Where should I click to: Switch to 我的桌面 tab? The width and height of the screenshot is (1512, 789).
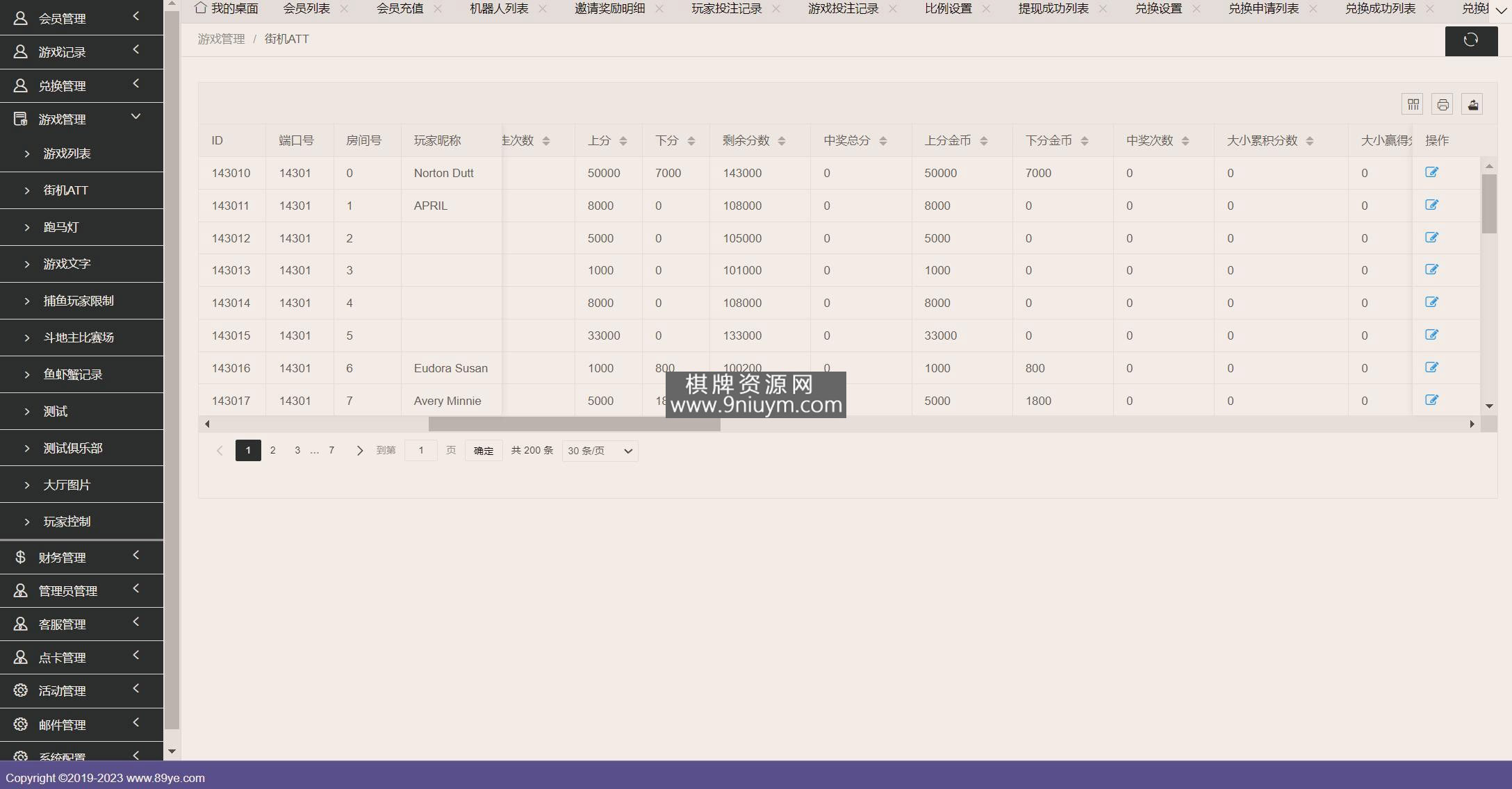[227, 8]
